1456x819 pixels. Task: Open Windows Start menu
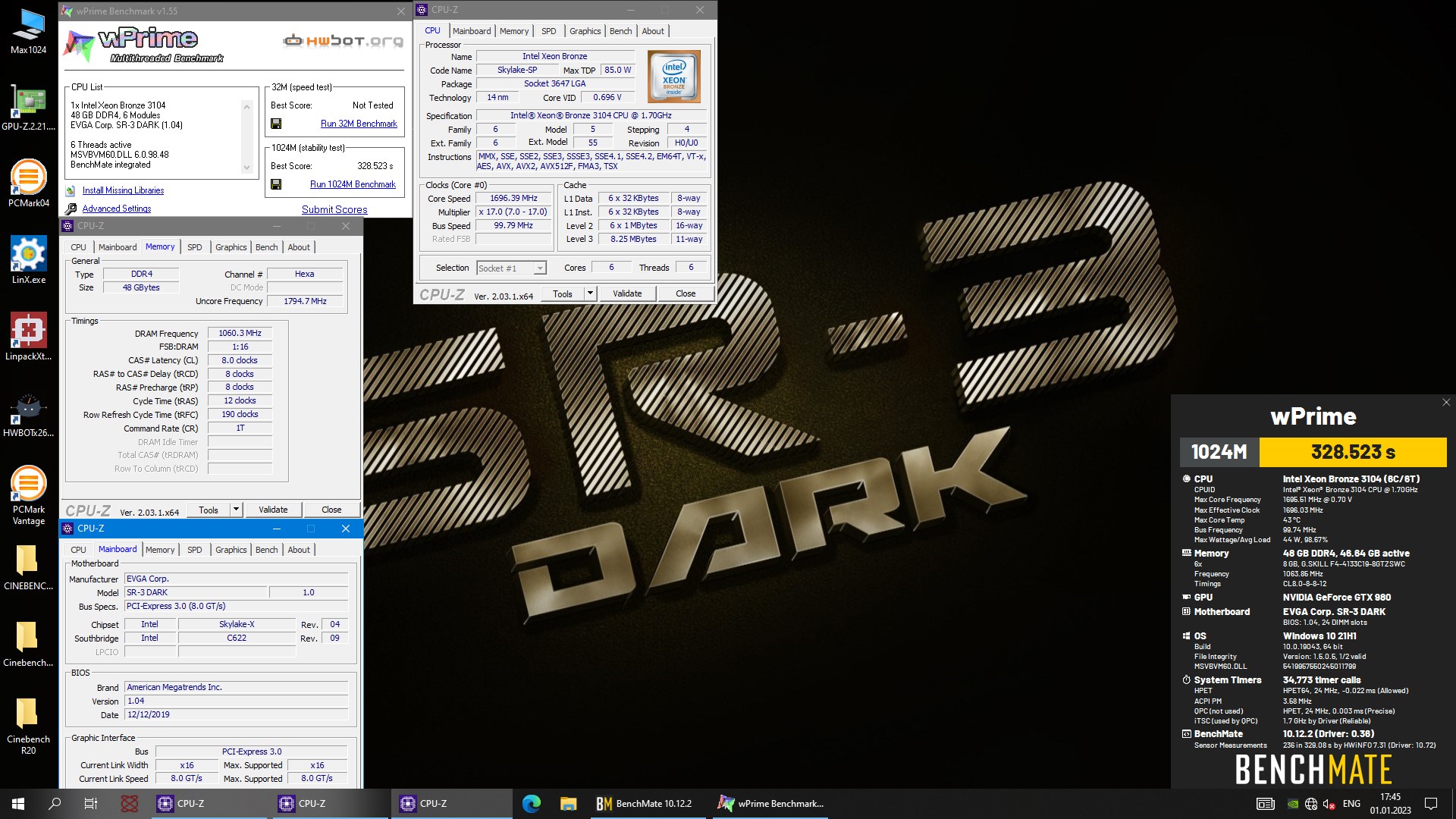(x=18, y=804)
